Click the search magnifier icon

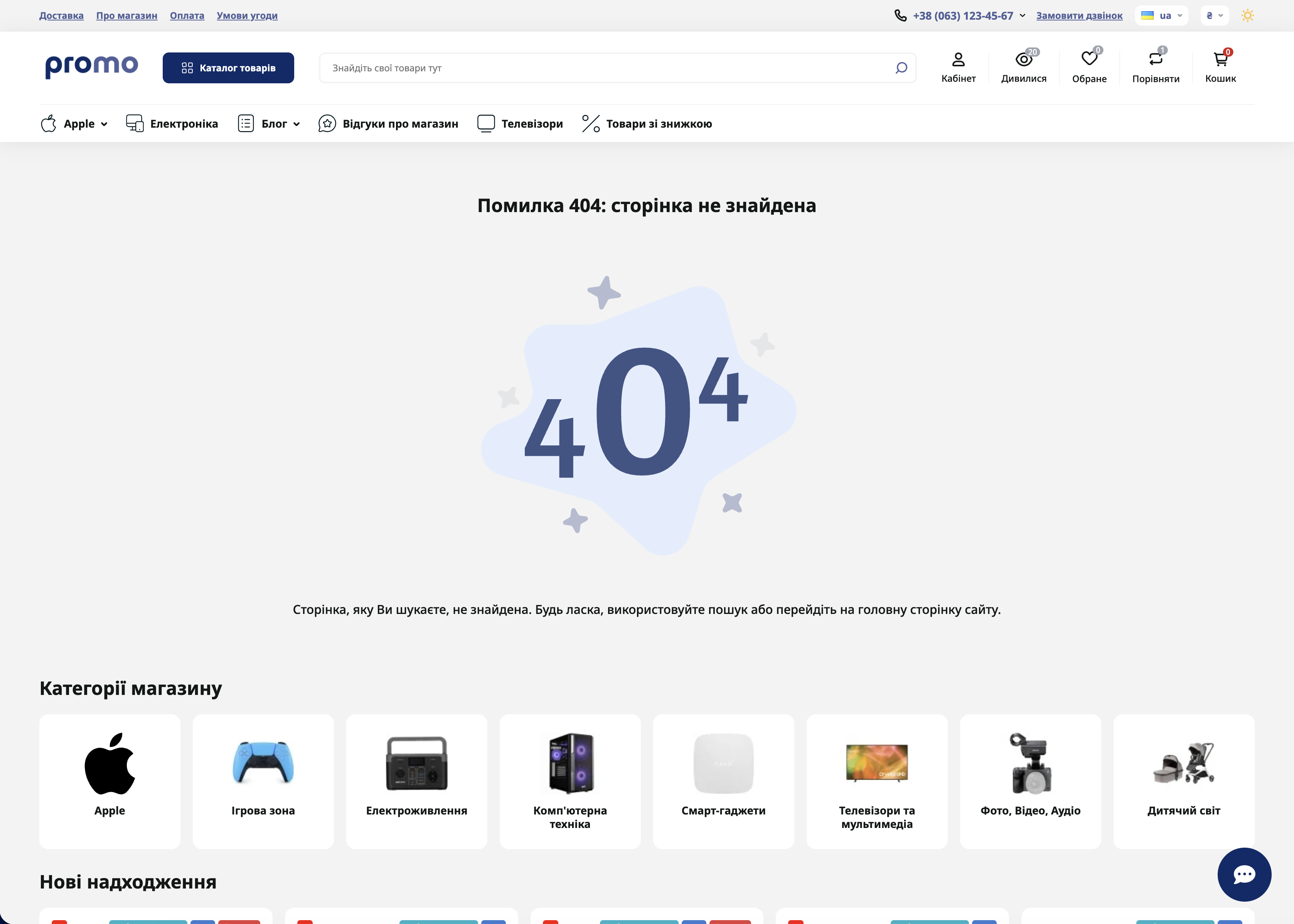click(901, 68)
